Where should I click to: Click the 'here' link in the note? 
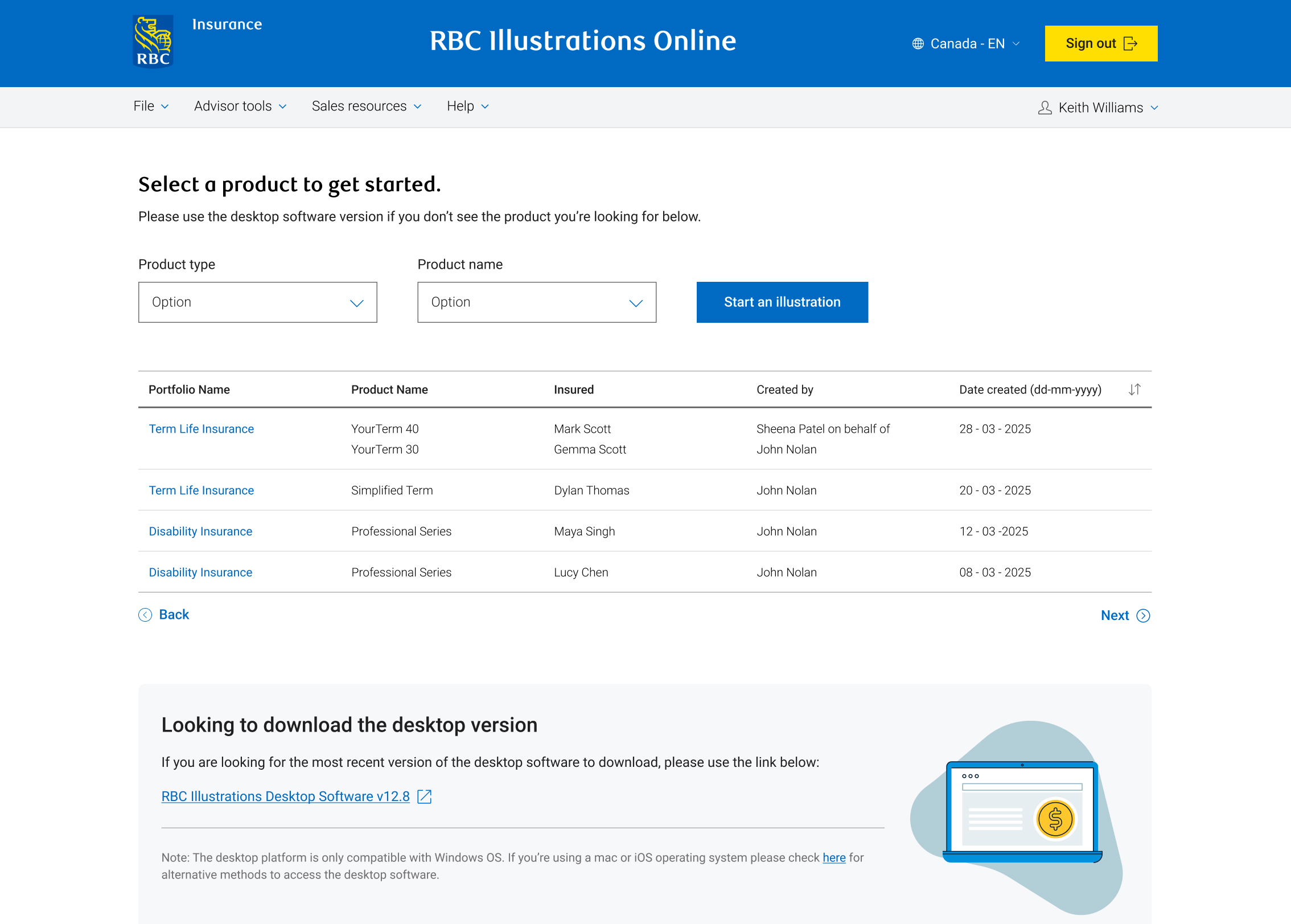point(833,857)
